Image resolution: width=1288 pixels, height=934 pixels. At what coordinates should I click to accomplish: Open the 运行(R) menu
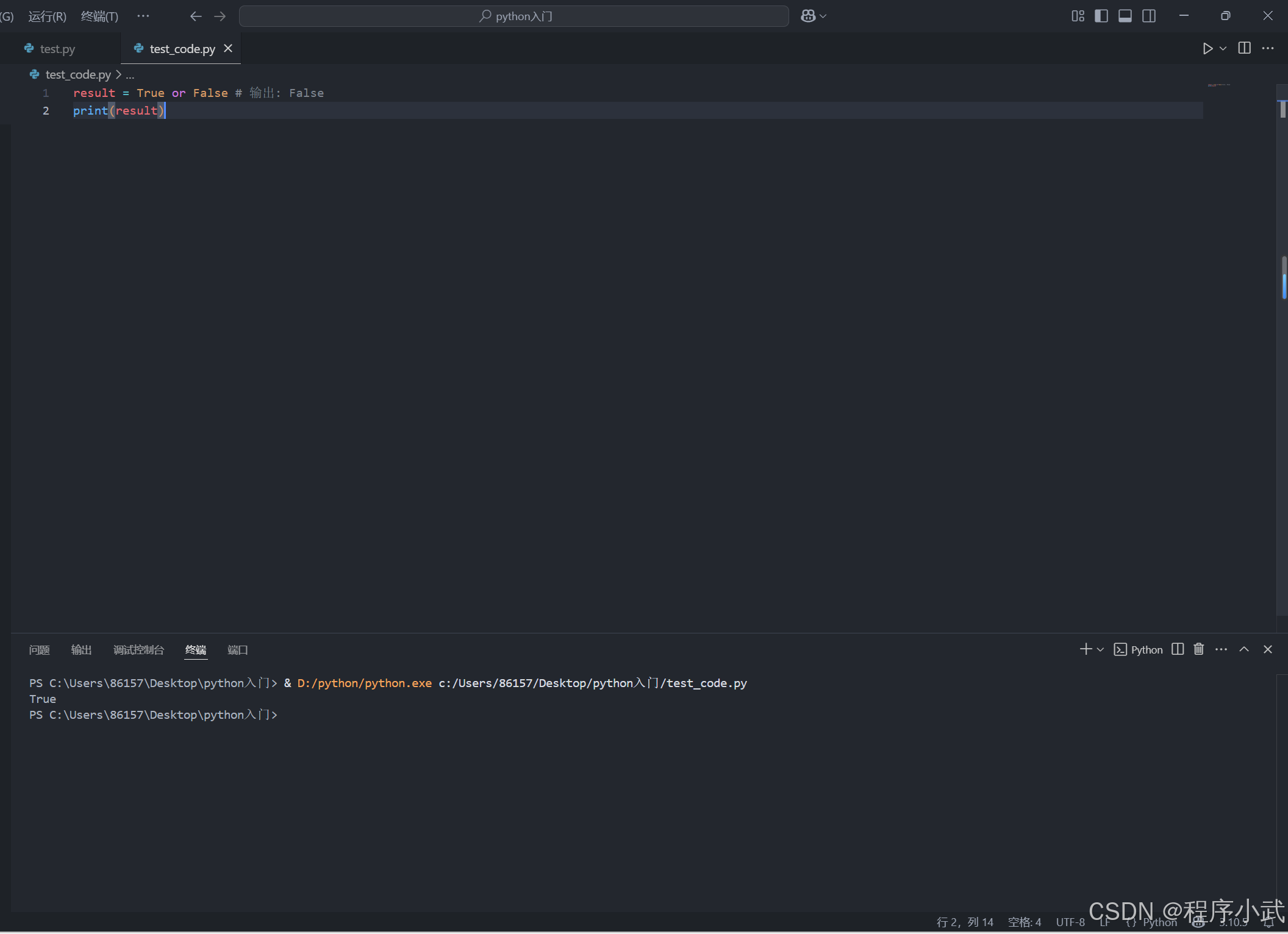(x=47, y=16)
